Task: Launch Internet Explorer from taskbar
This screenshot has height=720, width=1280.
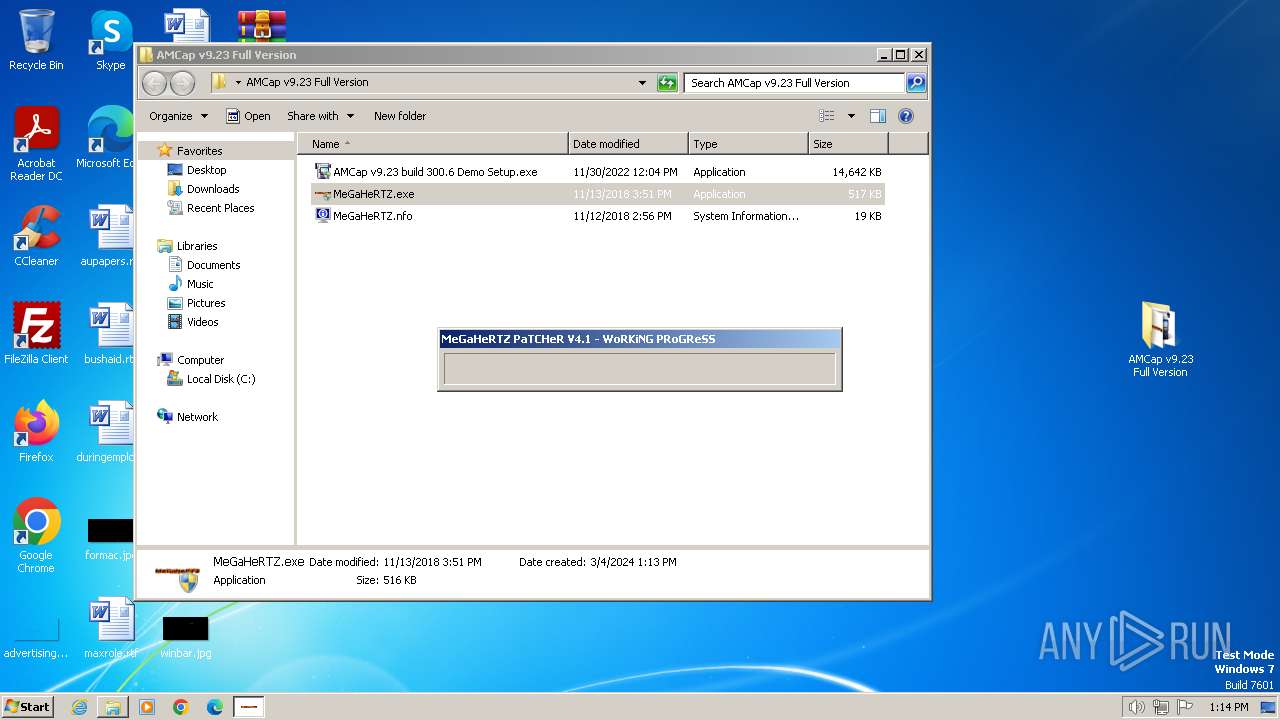Action: [79, 707]
